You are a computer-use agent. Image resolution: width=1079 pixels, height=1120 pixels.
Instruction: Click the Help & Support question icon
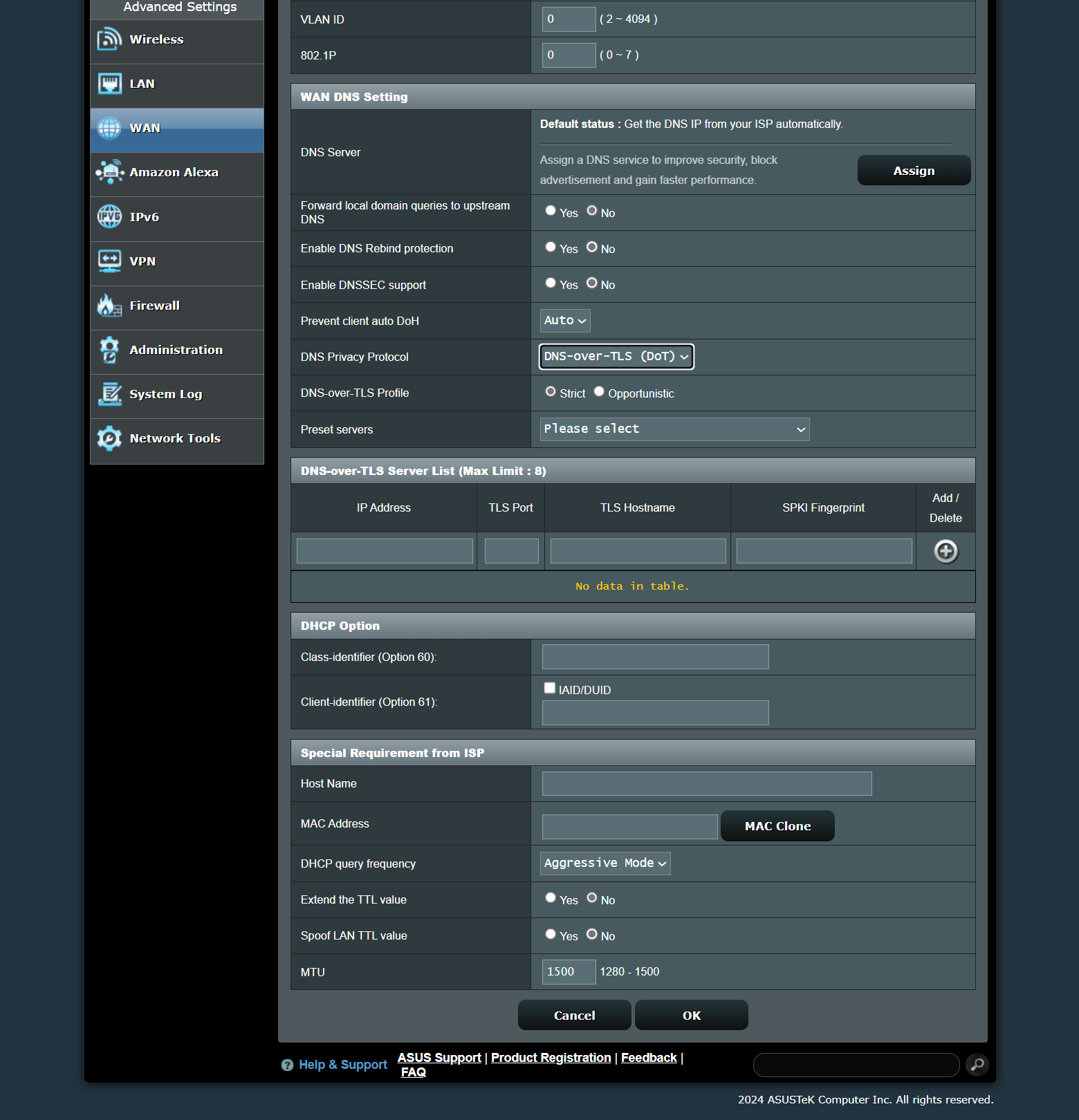(287, 1065)
